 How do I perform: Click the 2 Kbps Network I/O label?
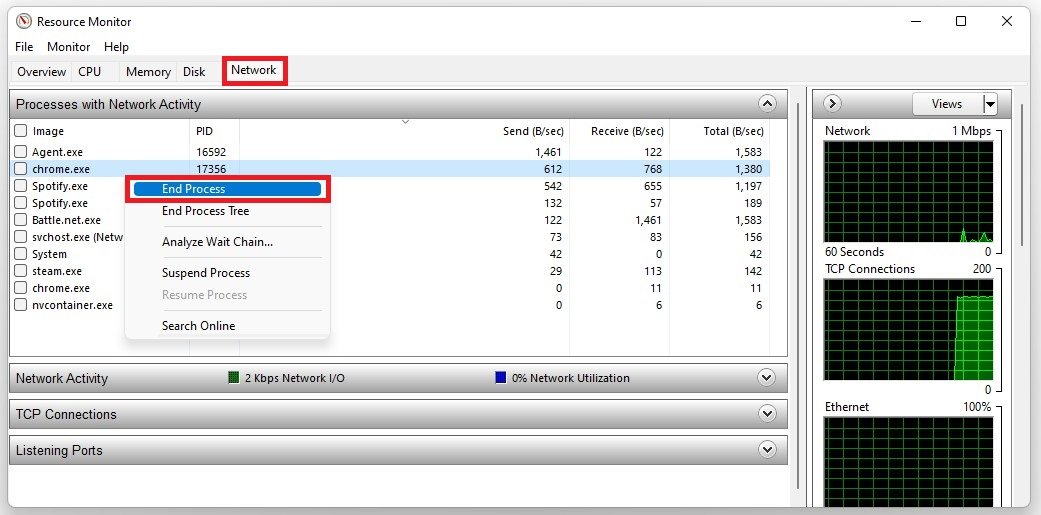click(x=295, y=378)
